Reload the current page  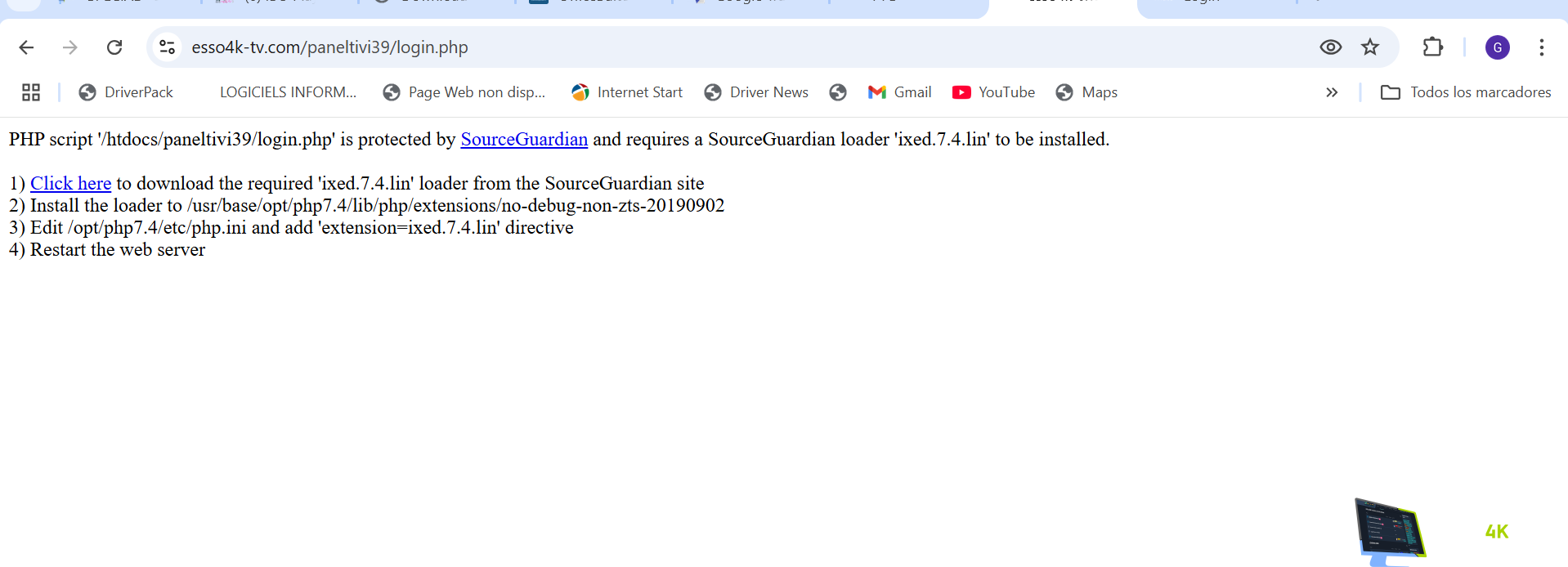click(114, 47)
